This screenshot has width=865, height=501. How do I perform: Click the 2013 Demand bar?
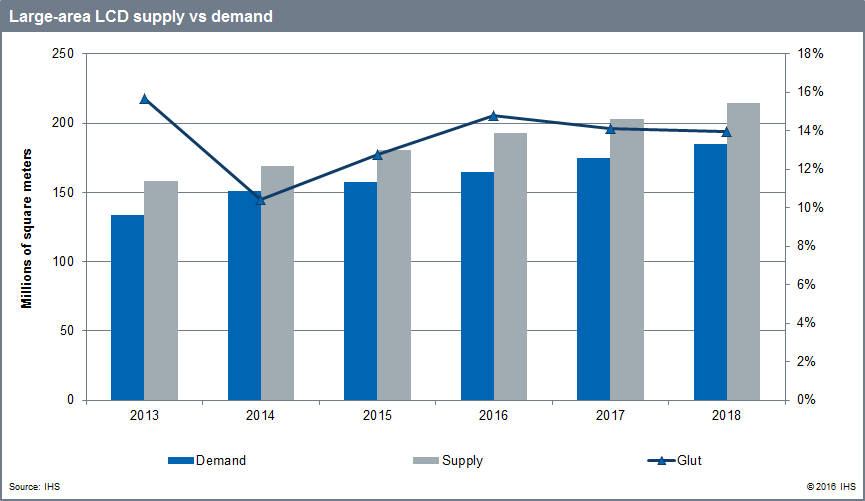point(127,307)
